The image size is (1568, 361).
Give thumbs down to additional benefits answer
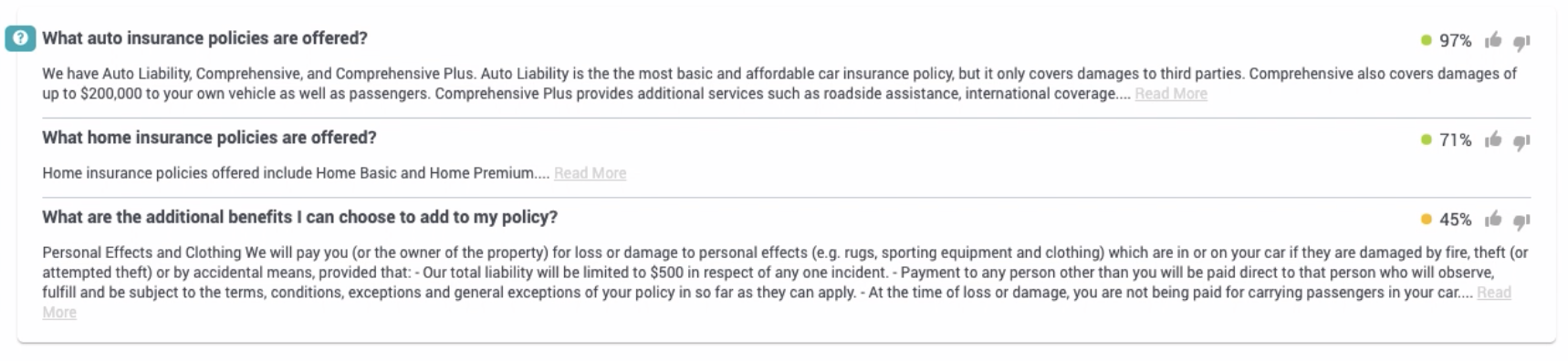tap(1521, 221)
